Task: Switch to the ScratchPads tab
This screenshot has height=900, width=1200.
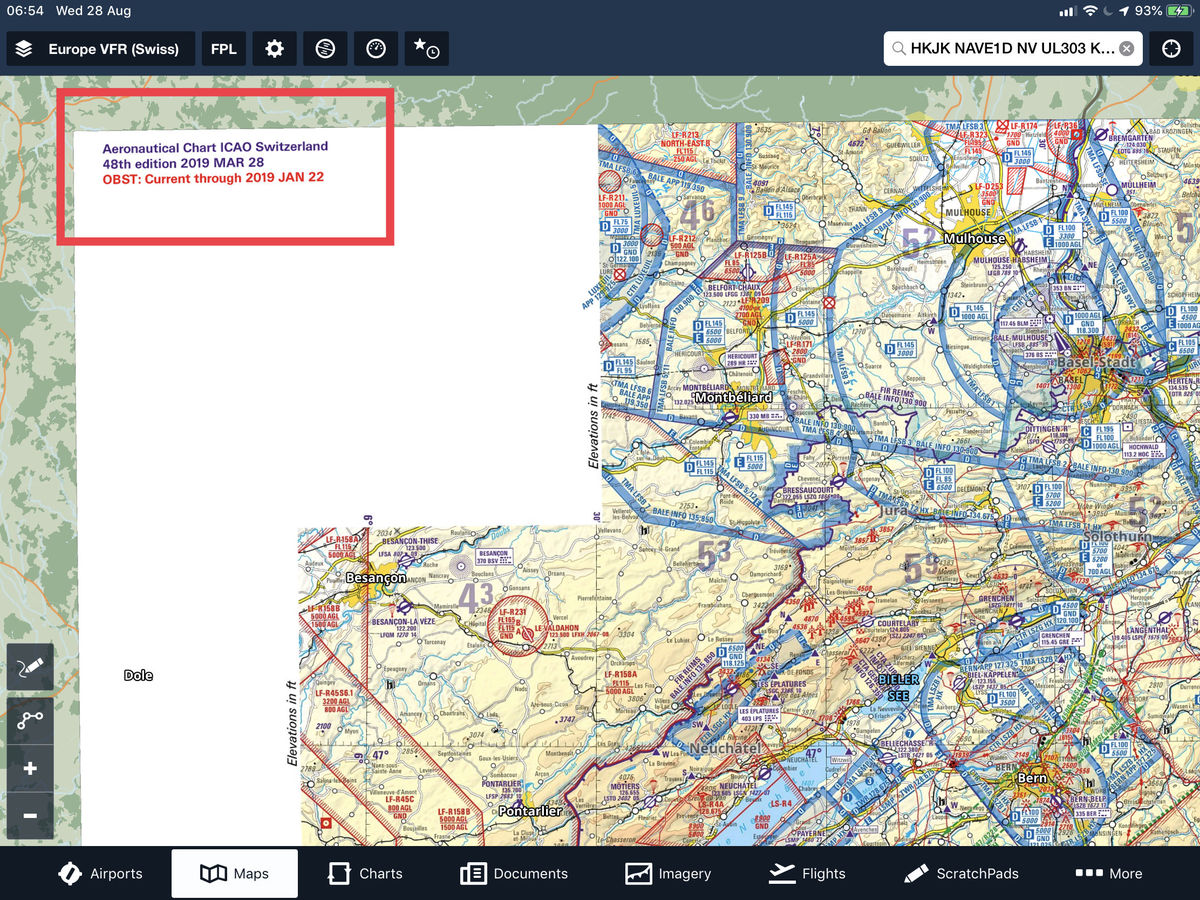Action: pyautogui.click(x=960, y=873)
